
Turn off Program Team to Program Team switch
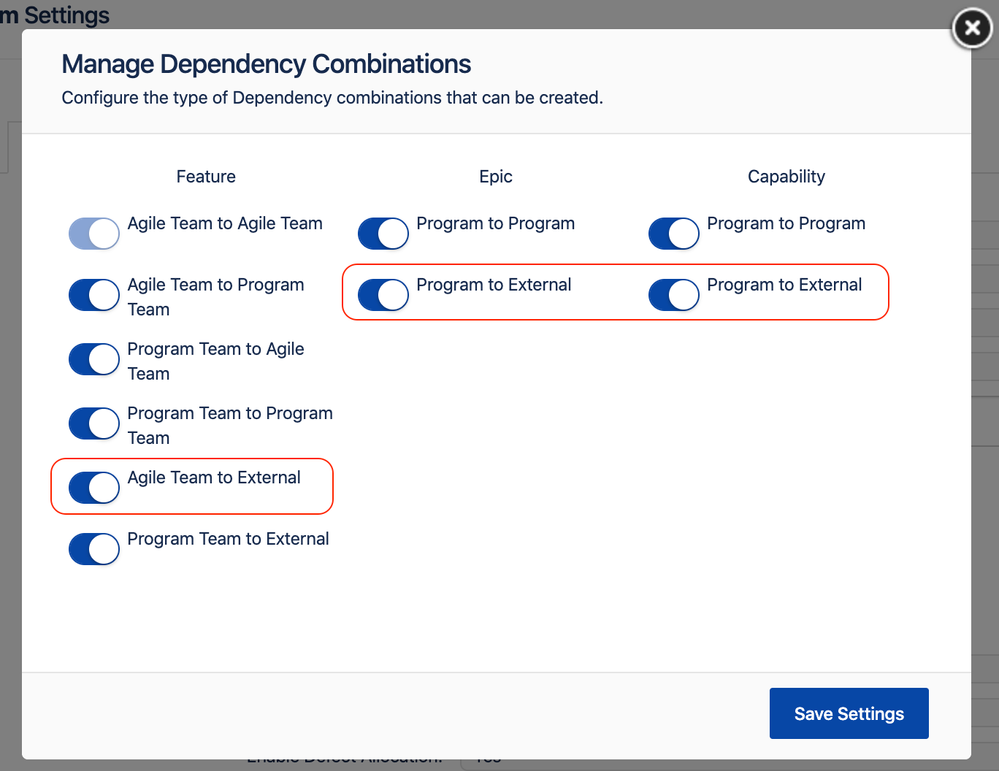click(94, 424)
